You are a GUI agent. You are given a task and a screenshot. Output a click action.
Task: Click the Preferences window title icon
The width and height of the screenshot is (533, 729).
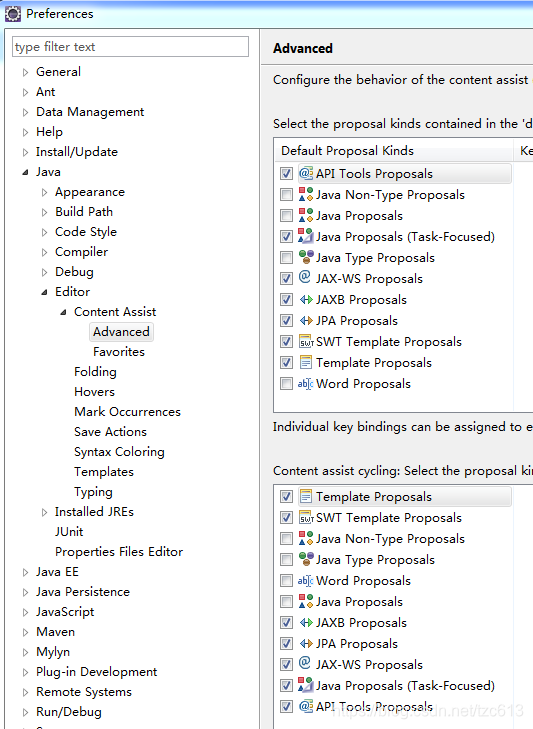(x=13, y=14)
